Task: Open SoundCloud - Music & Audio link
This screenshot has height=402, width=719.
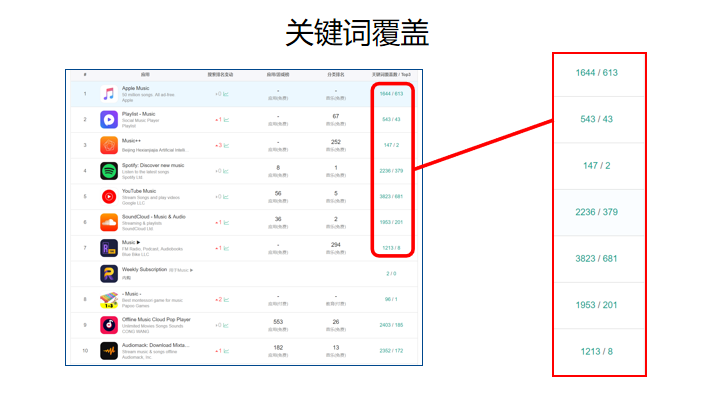Action: coord(154,216)
